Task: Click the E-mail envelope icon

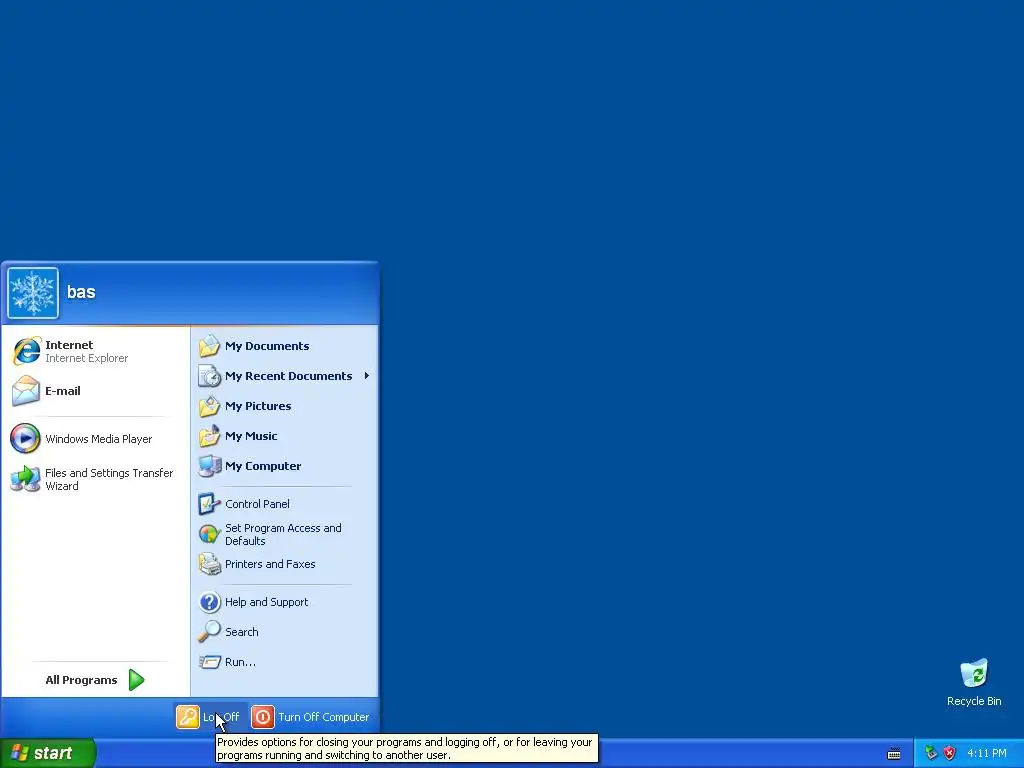Action: [x=26, y=391]
